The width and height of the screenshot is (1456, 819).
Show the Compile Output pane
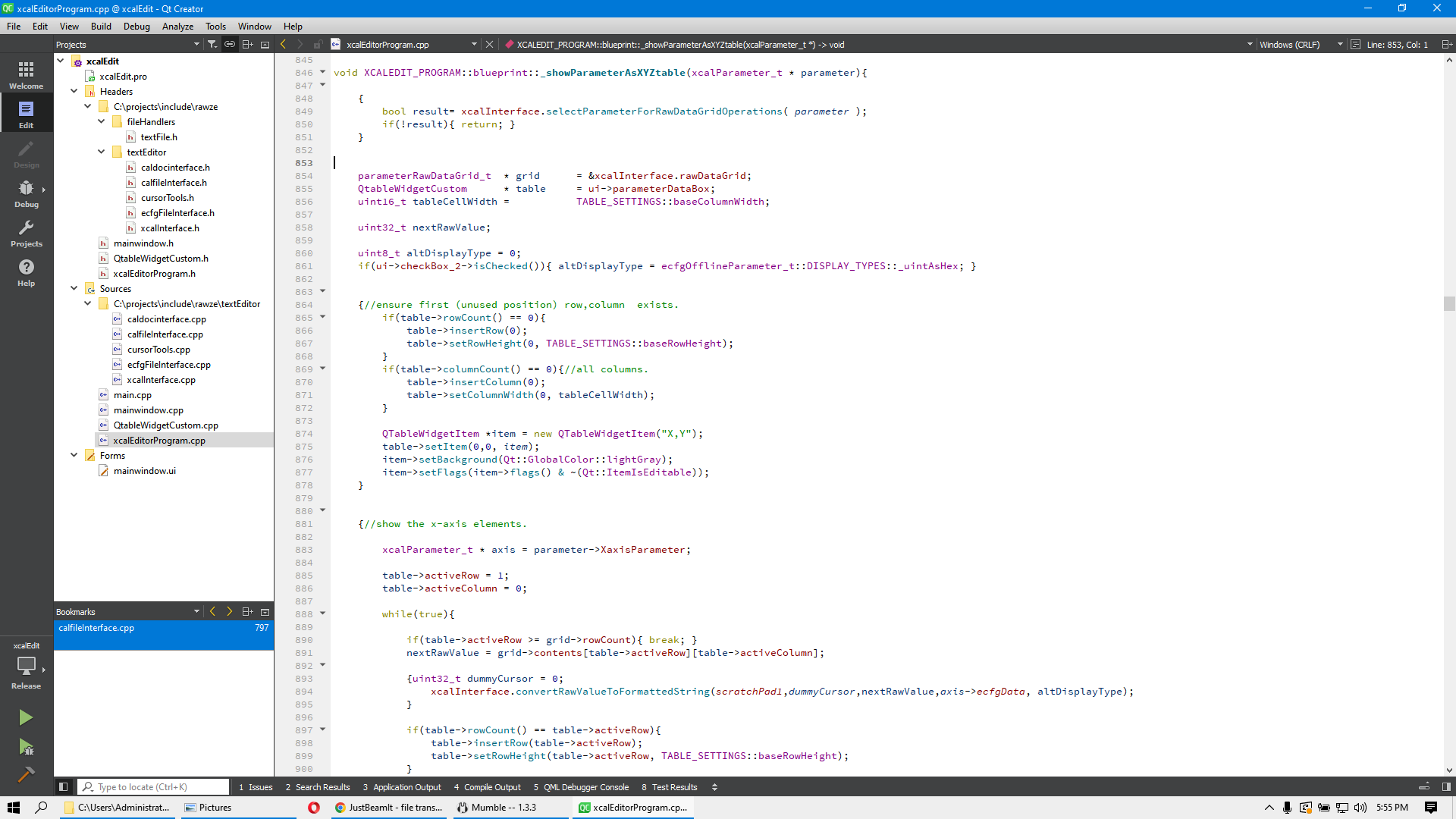[487, 787]
